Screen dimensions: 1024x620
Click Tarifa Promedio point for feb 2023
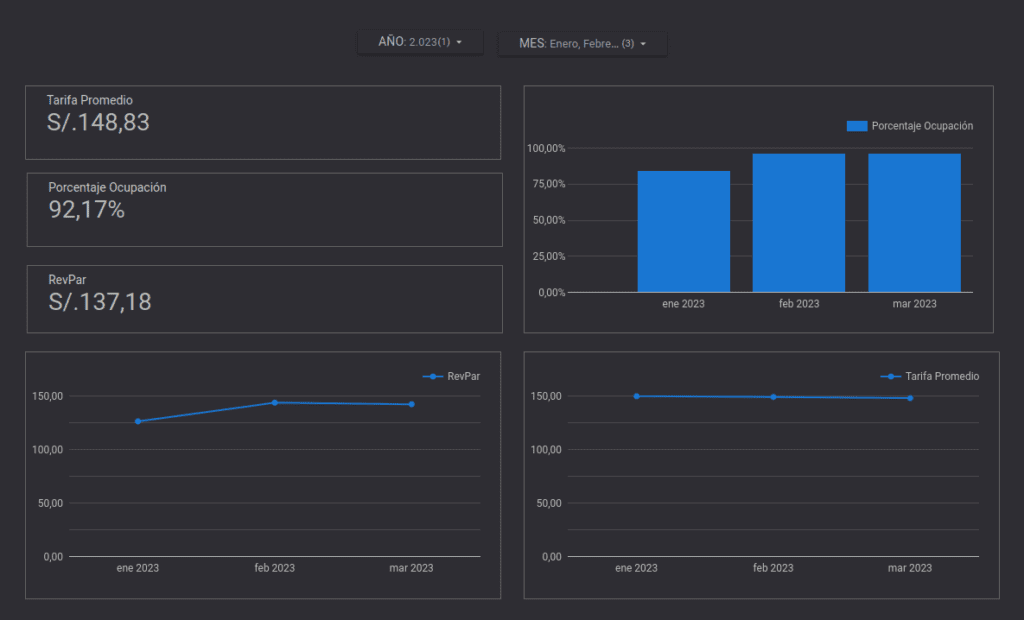coord(773,397)
